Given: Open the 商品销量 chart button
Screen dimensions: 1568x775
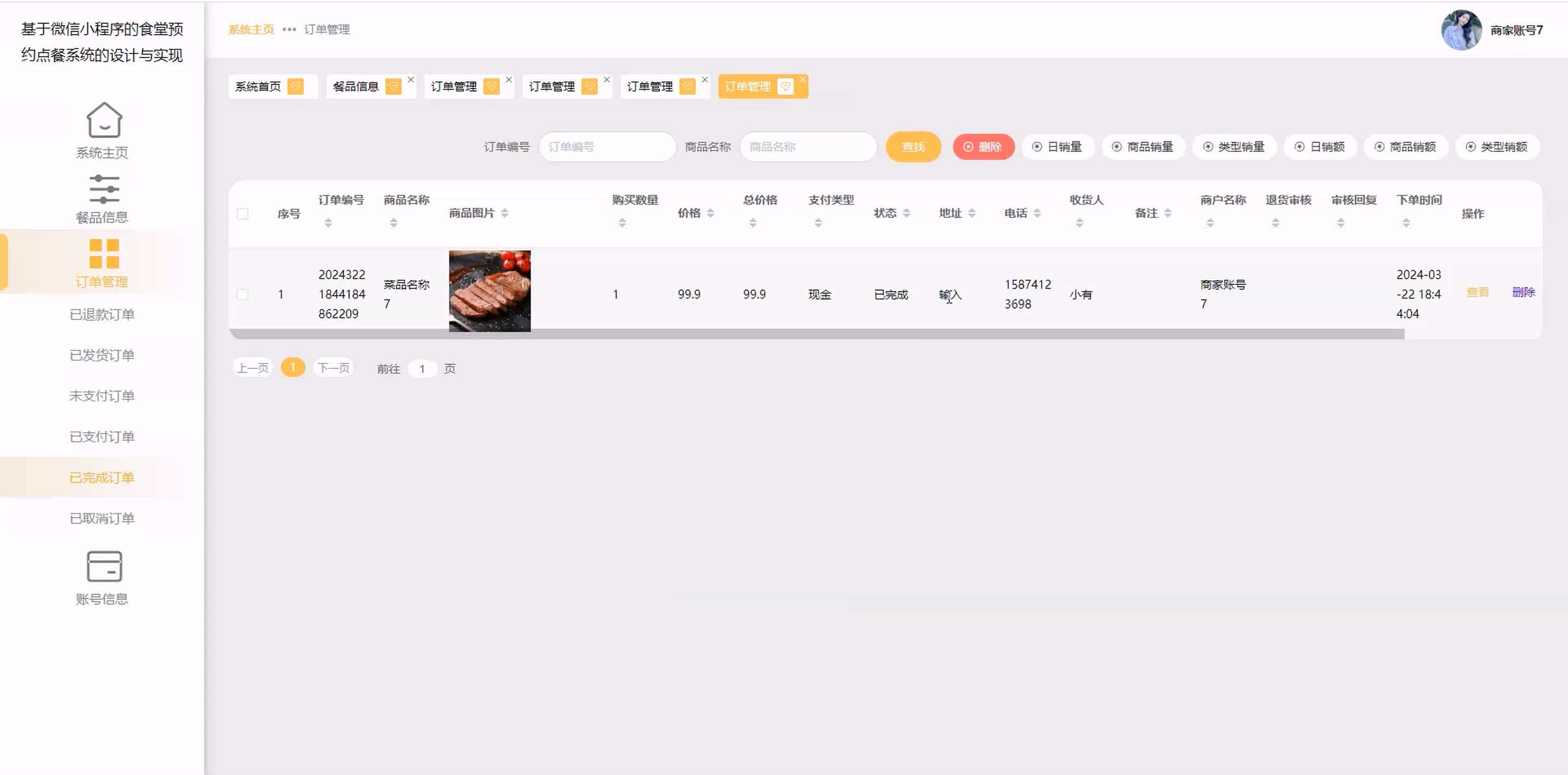Looking at the screenshot, I should click(x=1143, y=146).
